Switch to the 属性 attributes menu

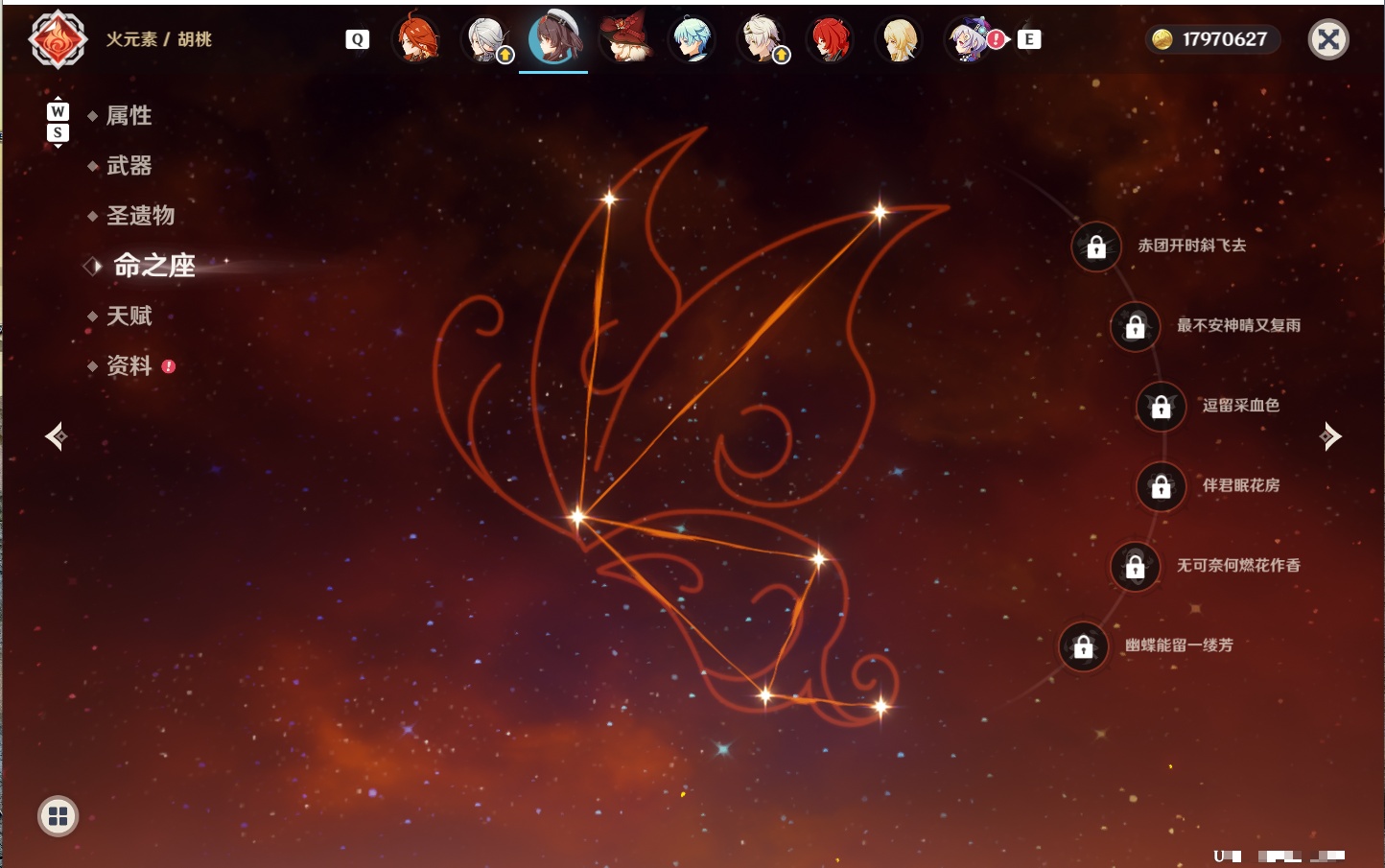129,116
